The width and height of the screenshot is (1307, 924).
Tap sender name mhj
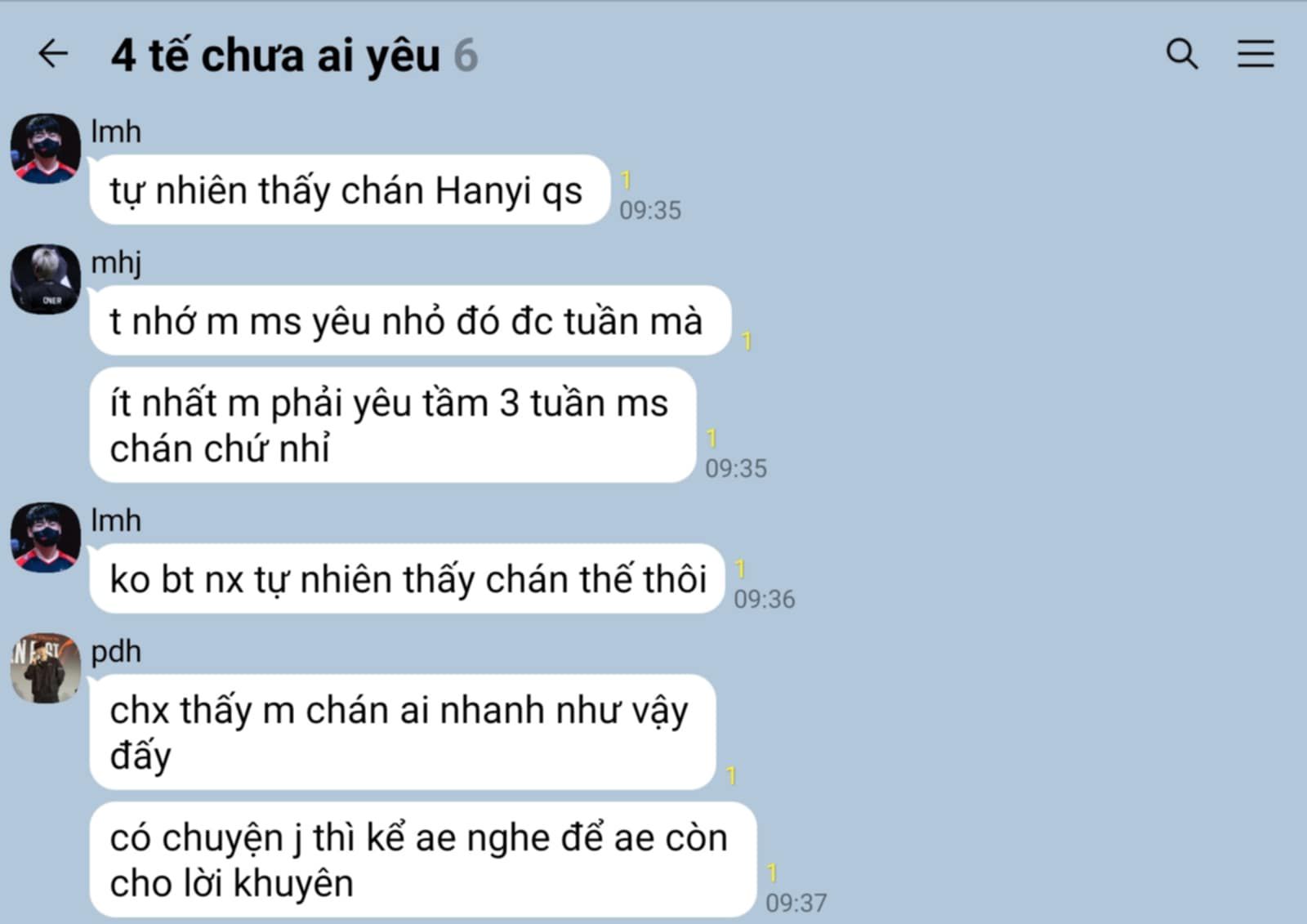point(116,263)
